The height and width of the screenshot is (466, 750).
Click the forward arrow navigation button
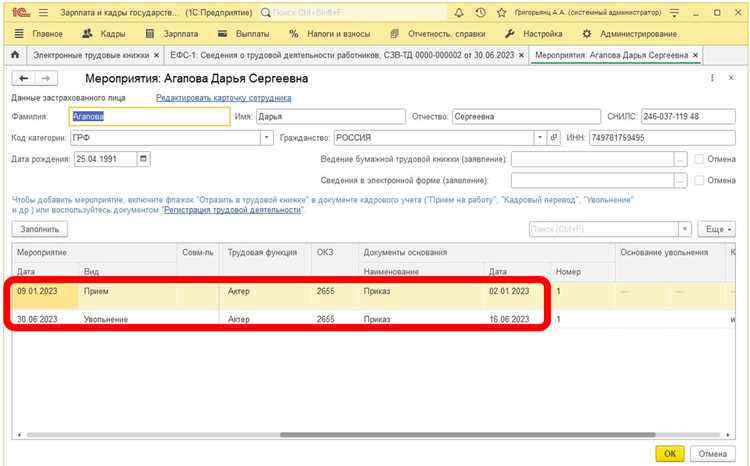[46, 78]
